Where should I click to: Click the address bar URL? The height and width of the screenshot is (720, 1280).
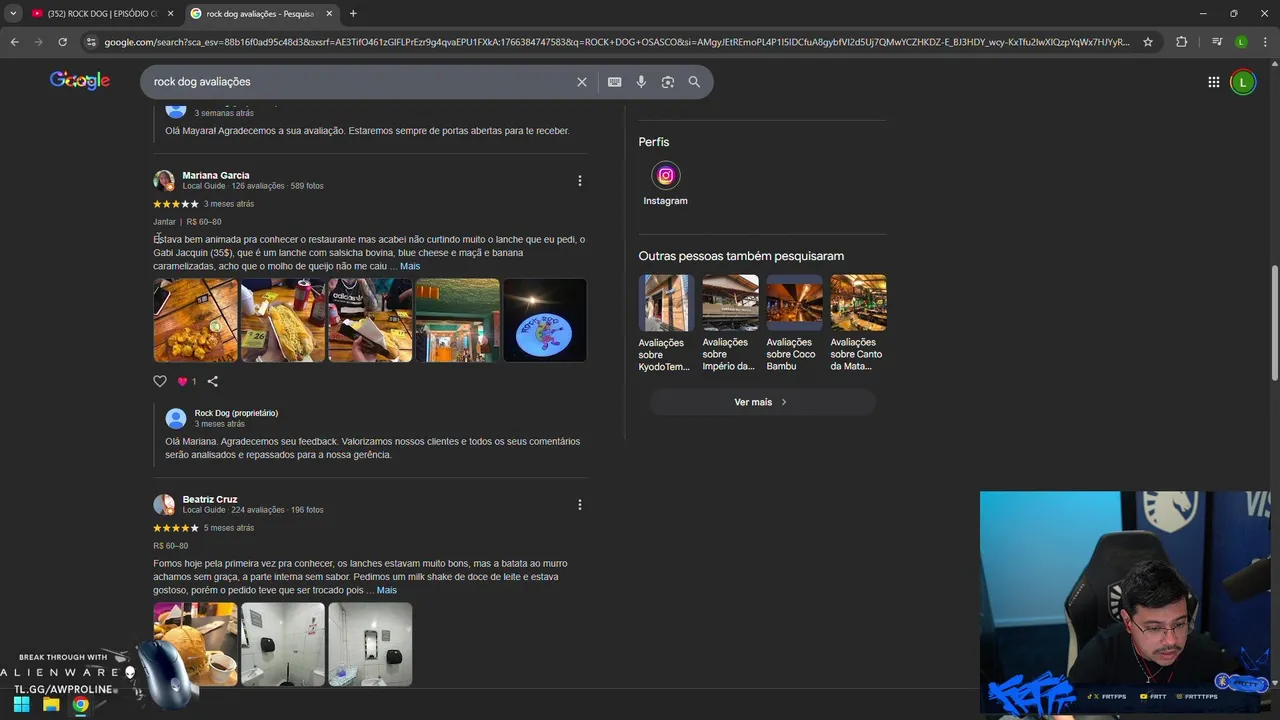point(617,42)
